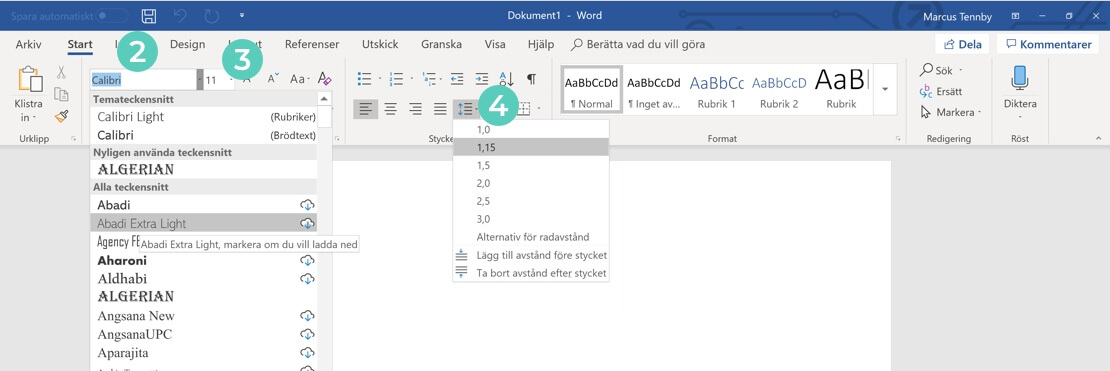Click the font name box showing Calibri

pos(144,80)
